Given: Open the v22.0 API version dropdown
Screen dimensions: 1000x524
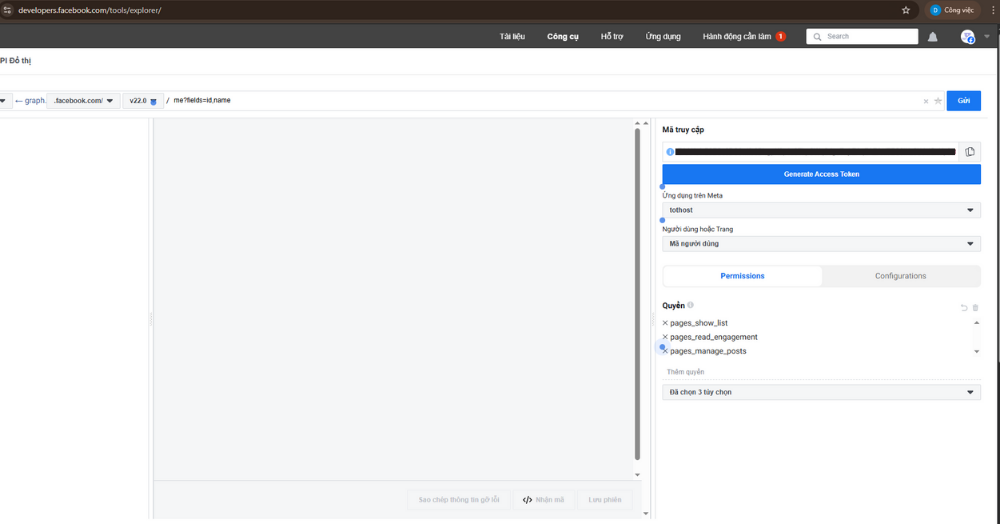Looking at the screenshot, I should pyautogui.click(x=142, y=101).
